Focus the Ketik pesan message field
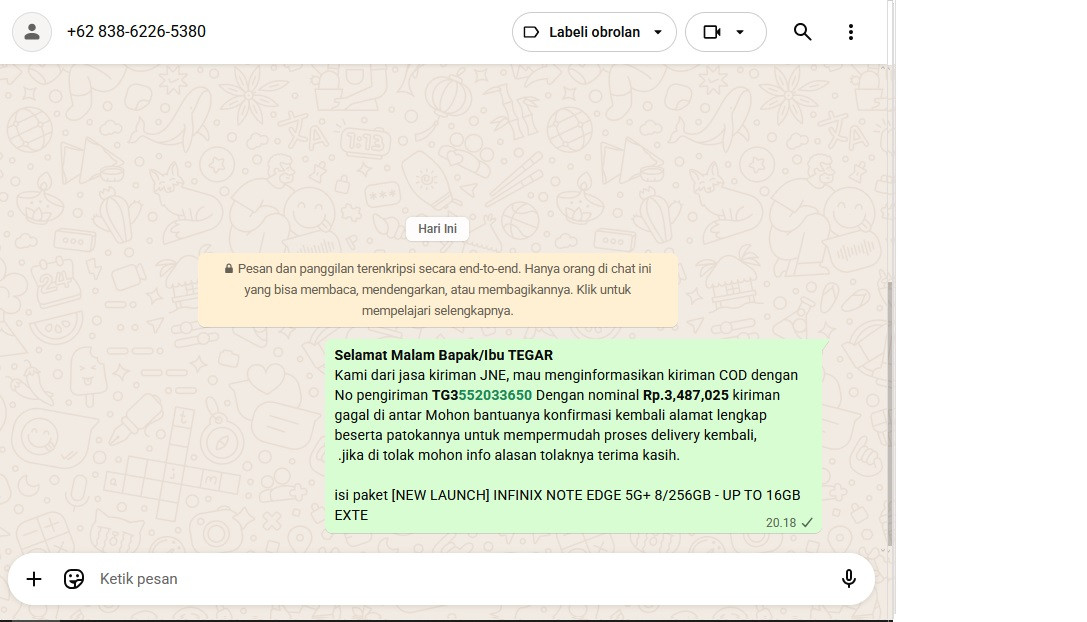The height and width of the screenshot is (622, 1087). pyautogui.click(x=464, y=579)
